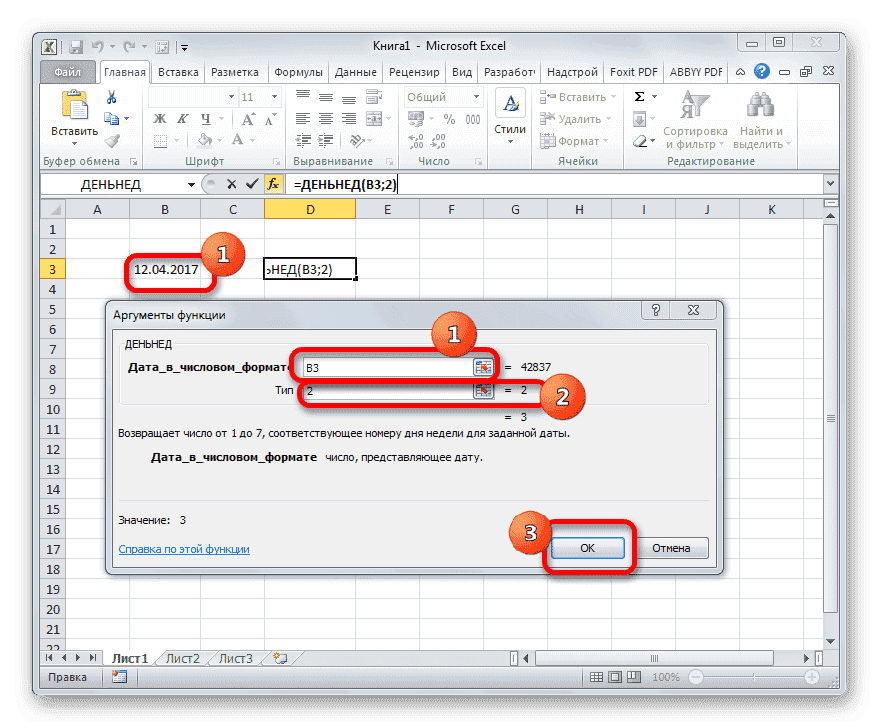This screenshot has width=879, height=728.
Task: Toggle italic formatting (К)
Action: (x=185, y=118)
